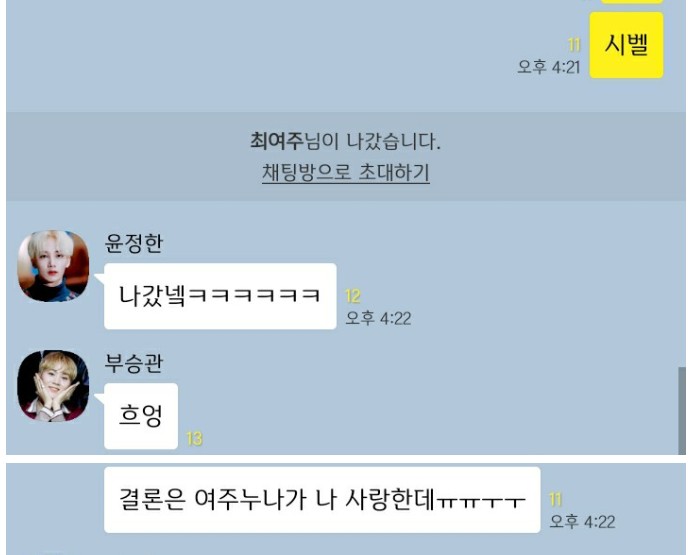Screen dimensions: 692x555
Task: Click unread count 11 beside 결론은 message
Action: click(555, 500)
